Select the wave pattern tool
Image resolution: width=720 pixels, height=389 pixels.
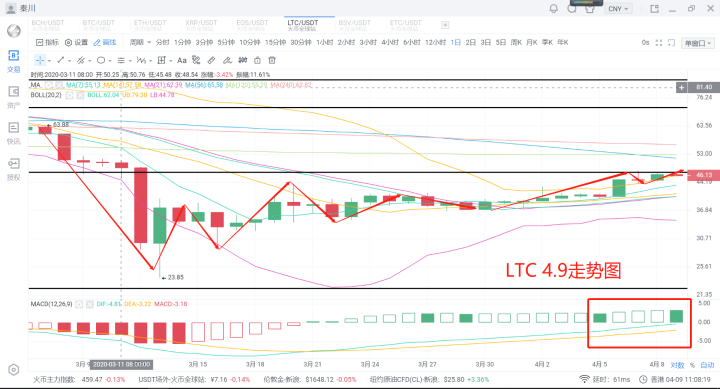141,60
